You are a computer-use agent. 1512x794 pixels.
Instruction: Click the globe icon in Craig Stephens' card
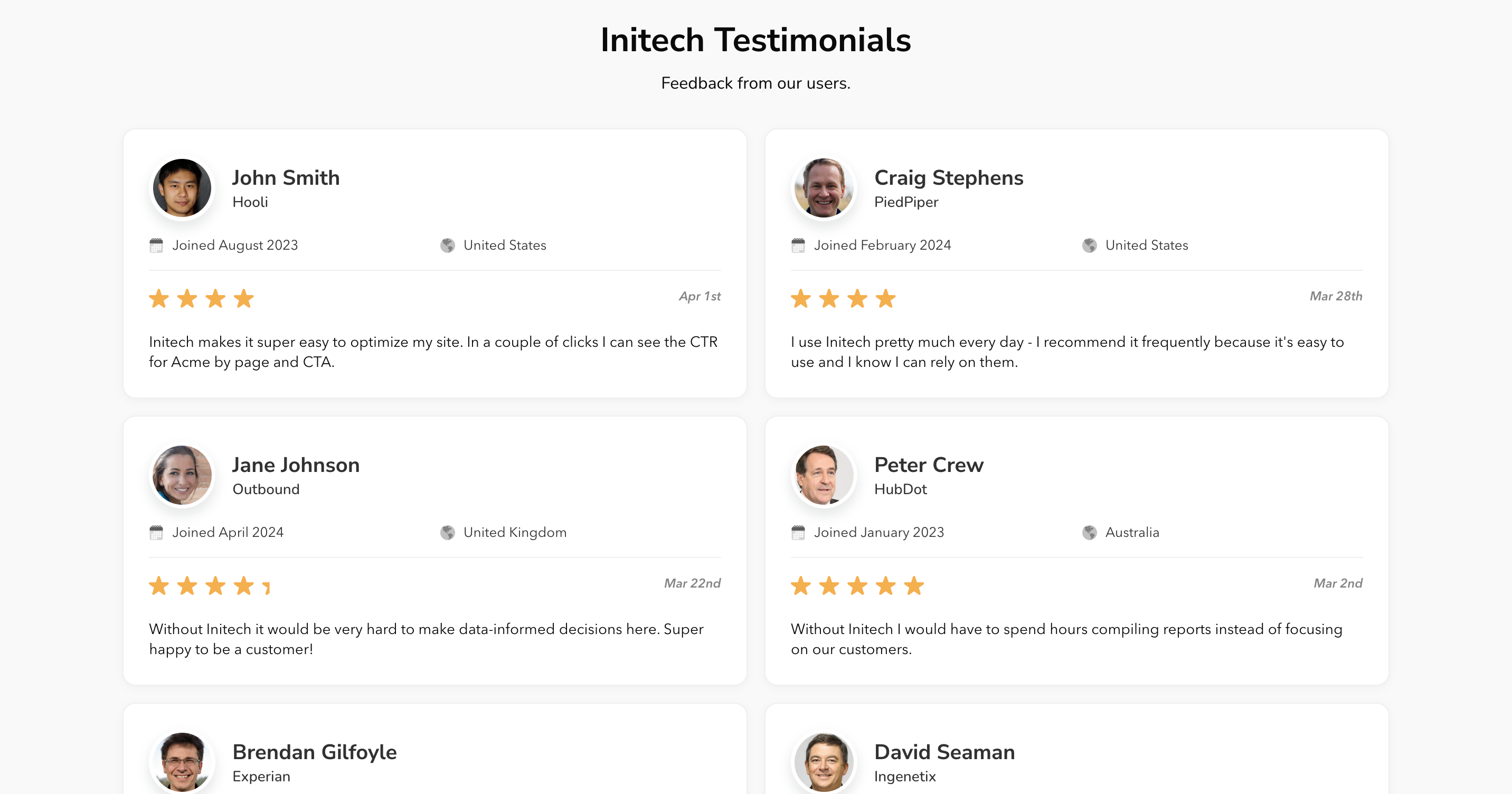click(x=1090, y=245)
